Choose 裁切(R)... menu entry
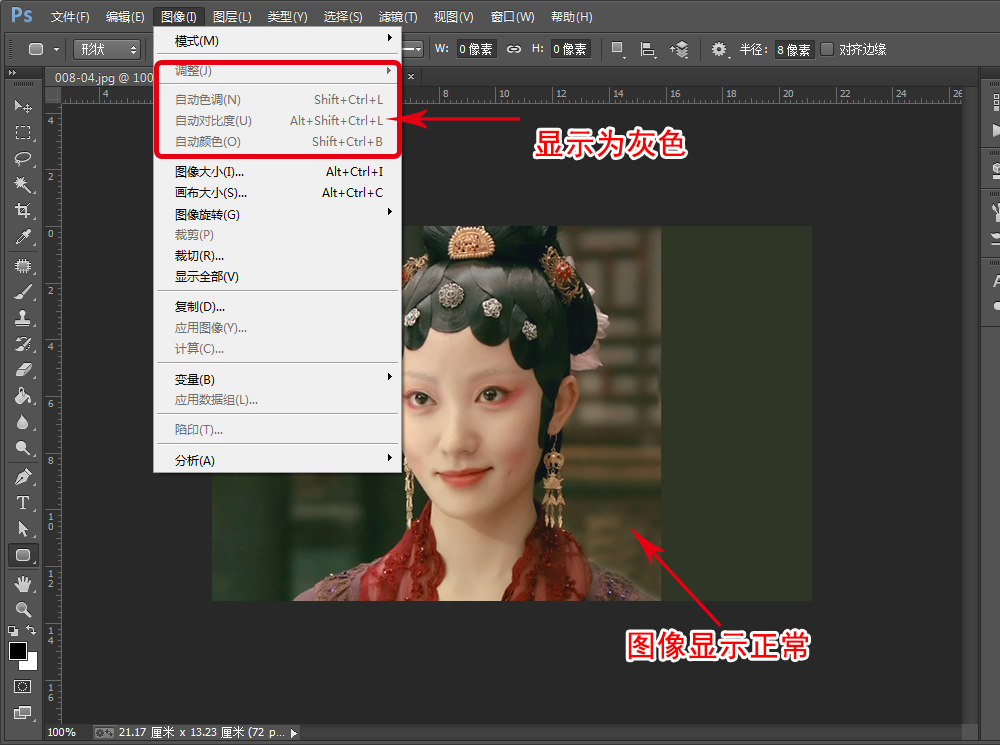The height and width of the screenshot is (745, 1000). pyautogui.click(x=277, y=256)
